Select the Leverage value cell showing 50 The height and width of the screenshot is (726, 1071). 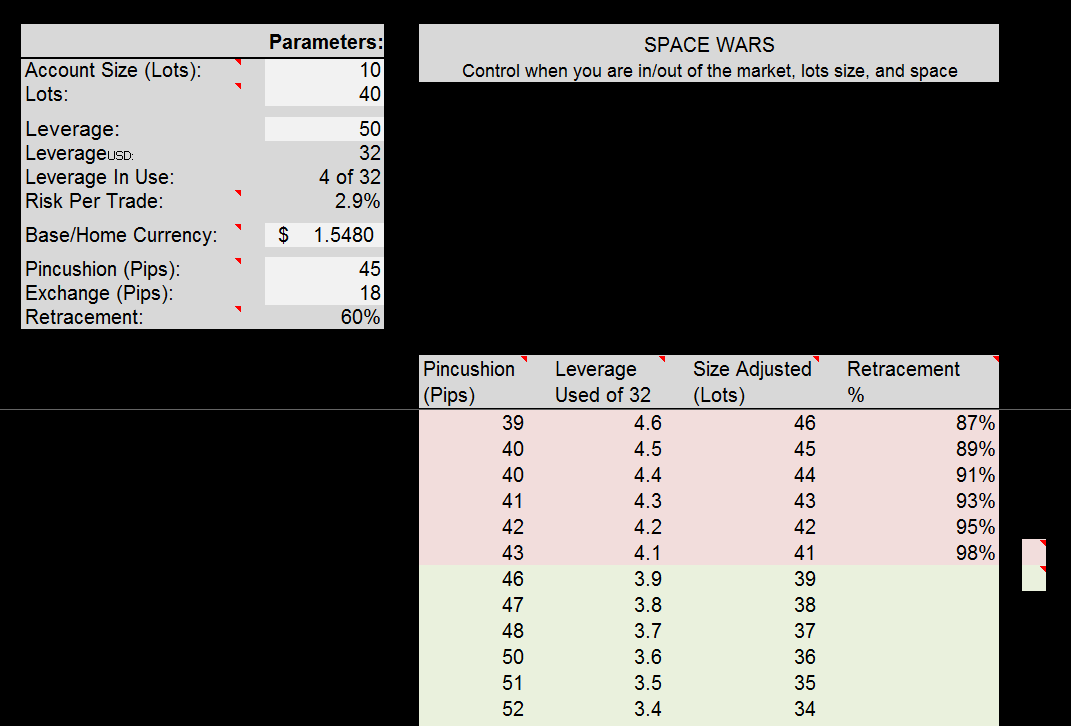click(324, 129)
